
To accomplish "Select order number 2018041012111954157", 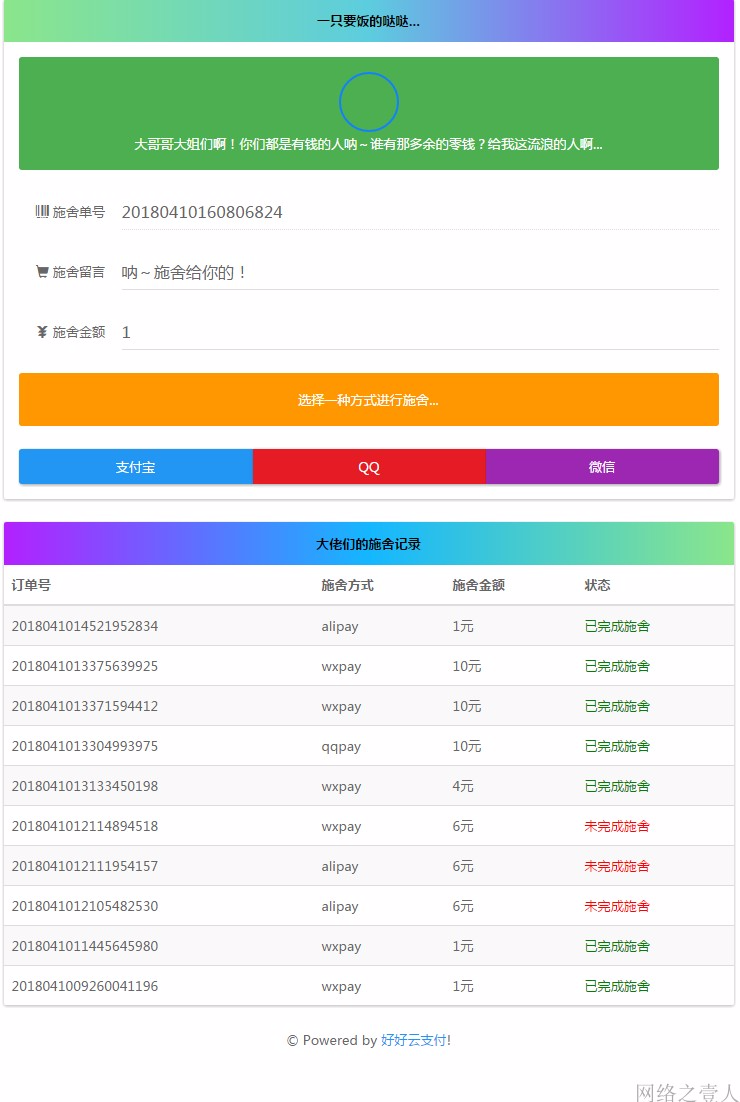I will [85, 866].
